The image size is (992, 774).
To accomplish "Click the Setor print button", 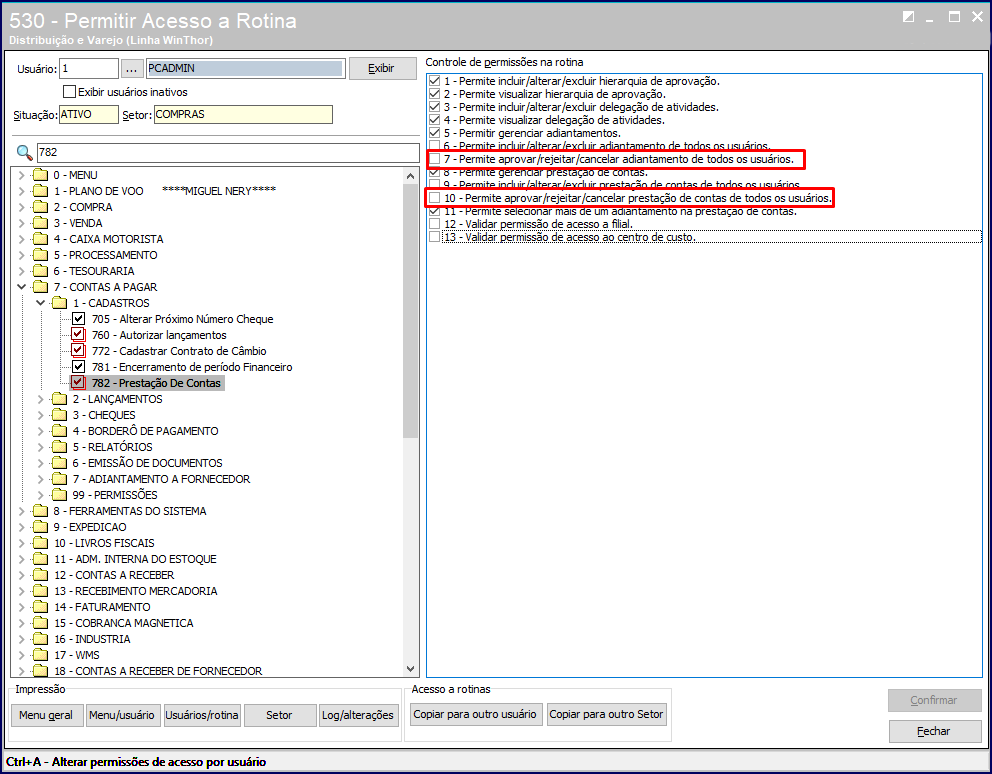I will 279,715.
